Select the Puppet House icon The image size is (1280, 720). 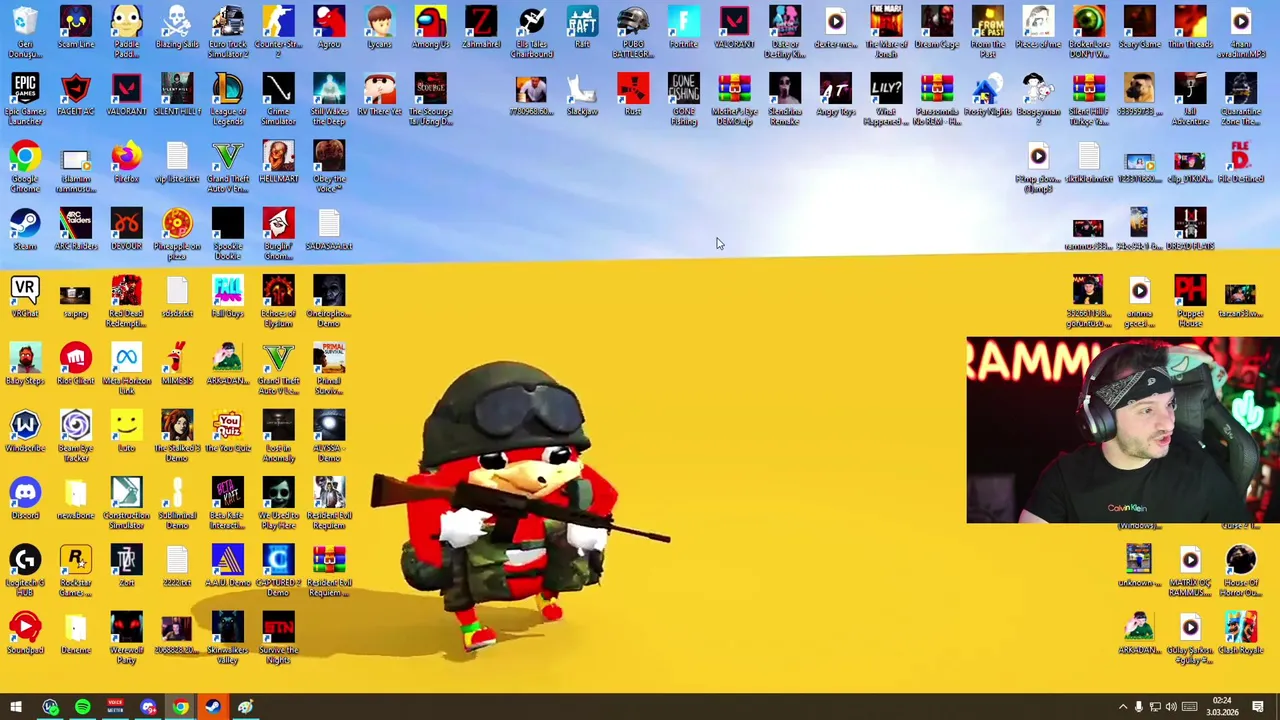1190,300
